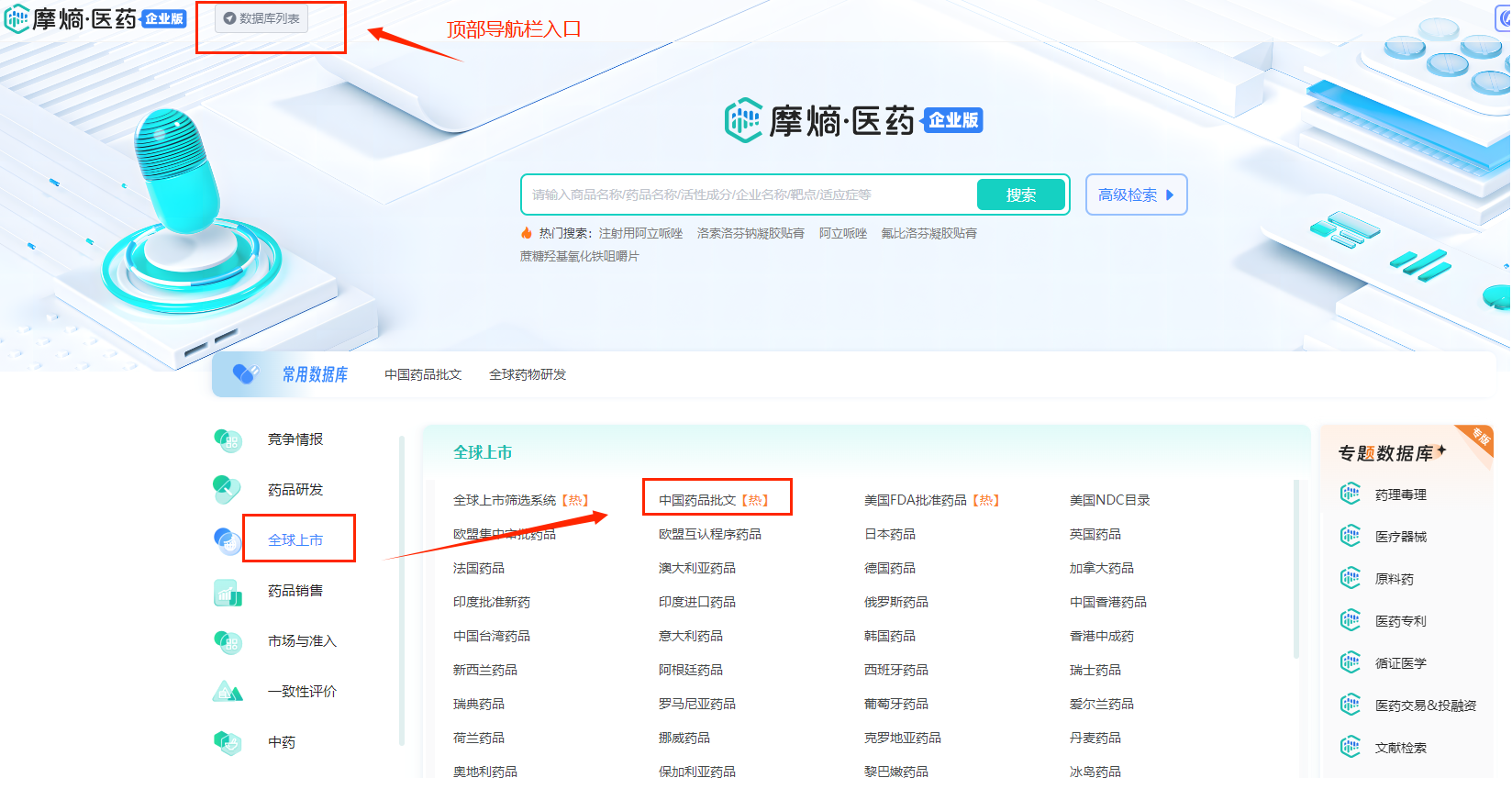
Task: Click the 一致性评价 category icon
Action: tap(228, 692)
